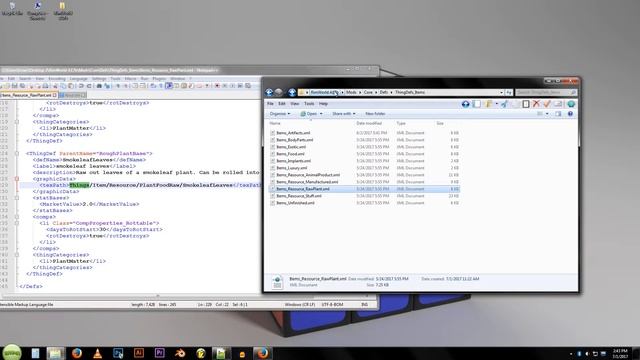Sort files by Name column header
This screenshot has height=360, width=640.
[275, 123]
